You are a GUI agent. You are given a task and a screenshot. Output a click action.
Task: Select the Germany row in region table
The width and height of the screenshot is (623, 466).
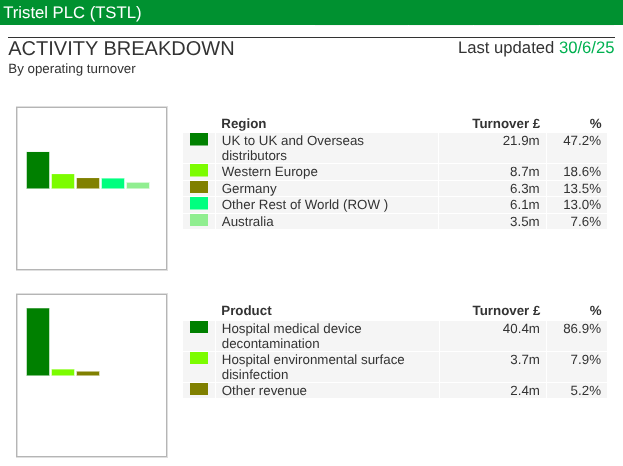click(249, 189)
